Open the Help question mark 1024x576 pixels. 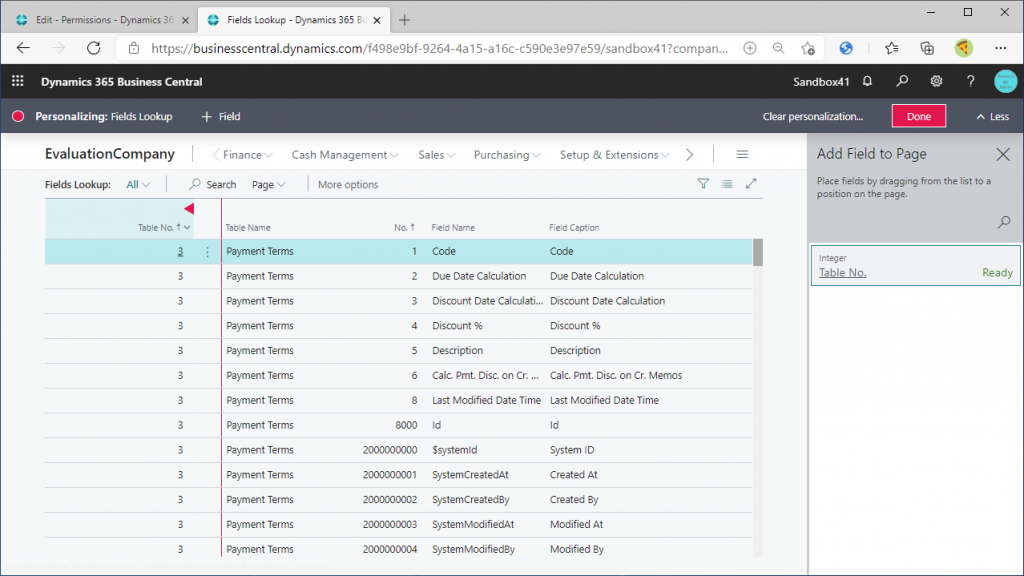tap(970, 81)
